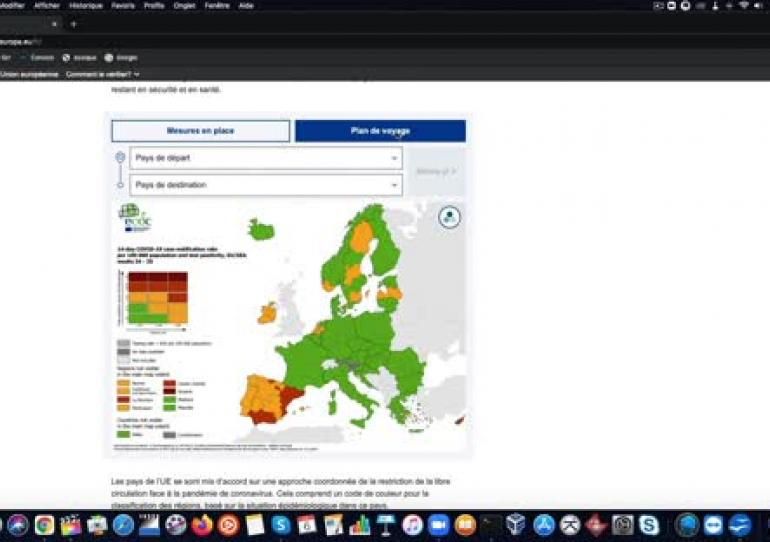The image size is (770, 542).
Task: Click the round location button on map
Action: click(449, 217)
